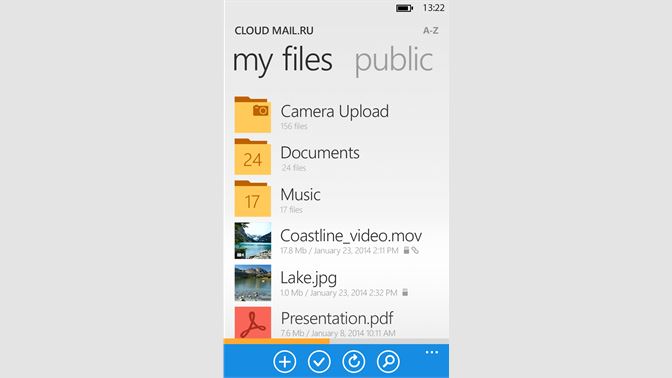This screenshot has height=378, width=672.
Task: Tap the Music folder name
Action: pyautogui.click(x=300, y=195)
